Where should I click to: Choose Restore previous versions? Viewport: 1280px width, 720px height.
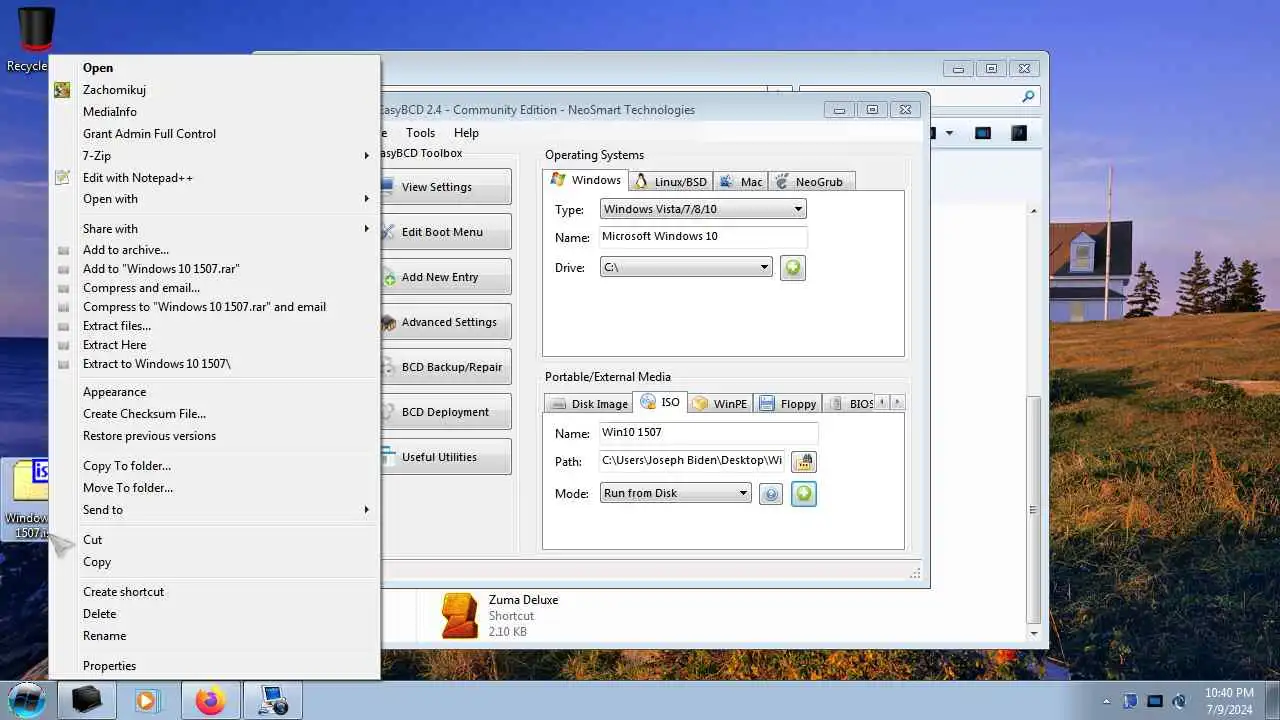coord(214,436)
